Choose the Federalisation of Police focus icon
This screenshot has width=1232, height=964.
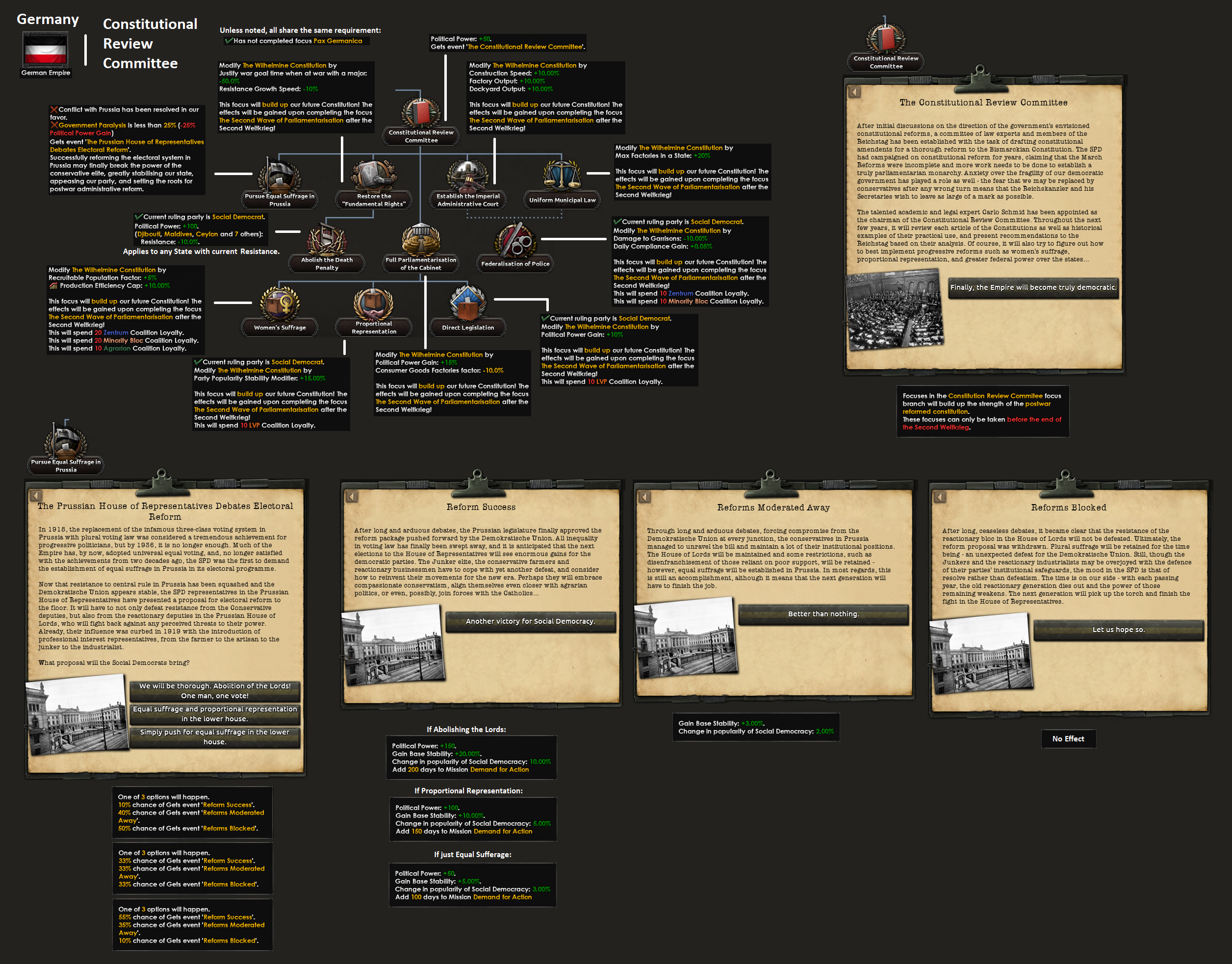point(515,240)
